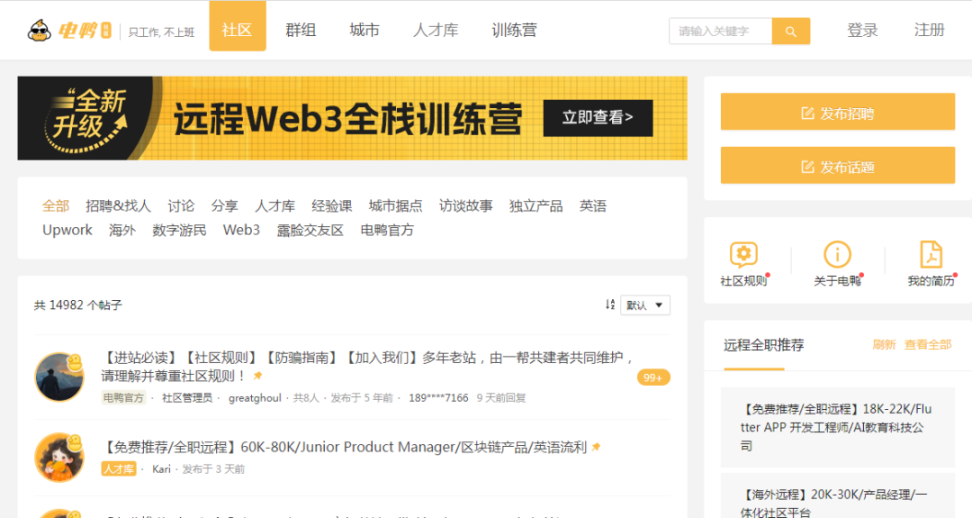Screen dimensions: 972x518
Task: Click avatar of the 进站必读 post author
Action: pyautogui.click(x=59, y=377)
